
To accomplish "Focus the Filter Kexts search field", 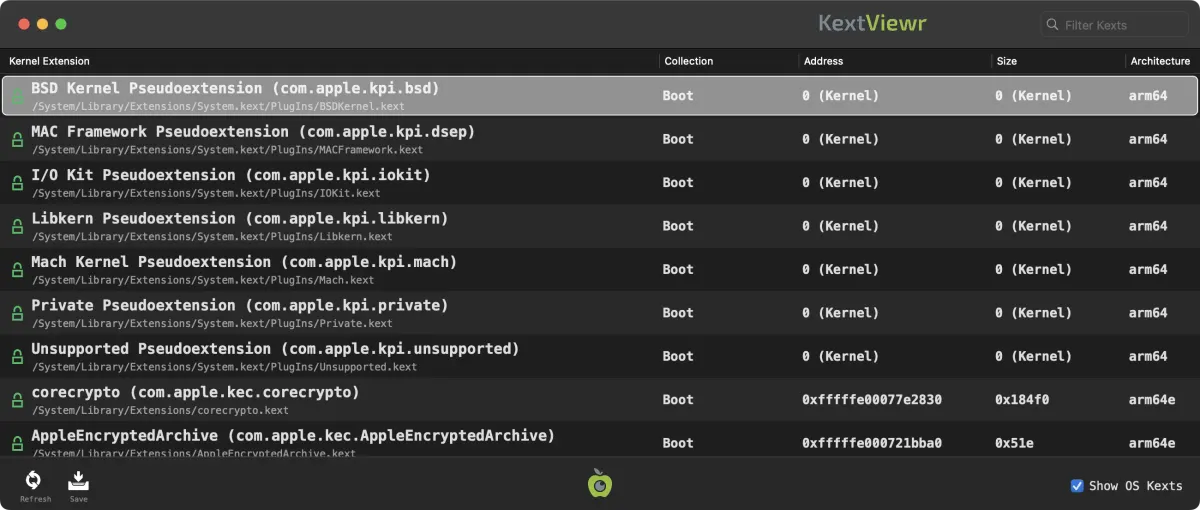I will tap(1114, 25).
